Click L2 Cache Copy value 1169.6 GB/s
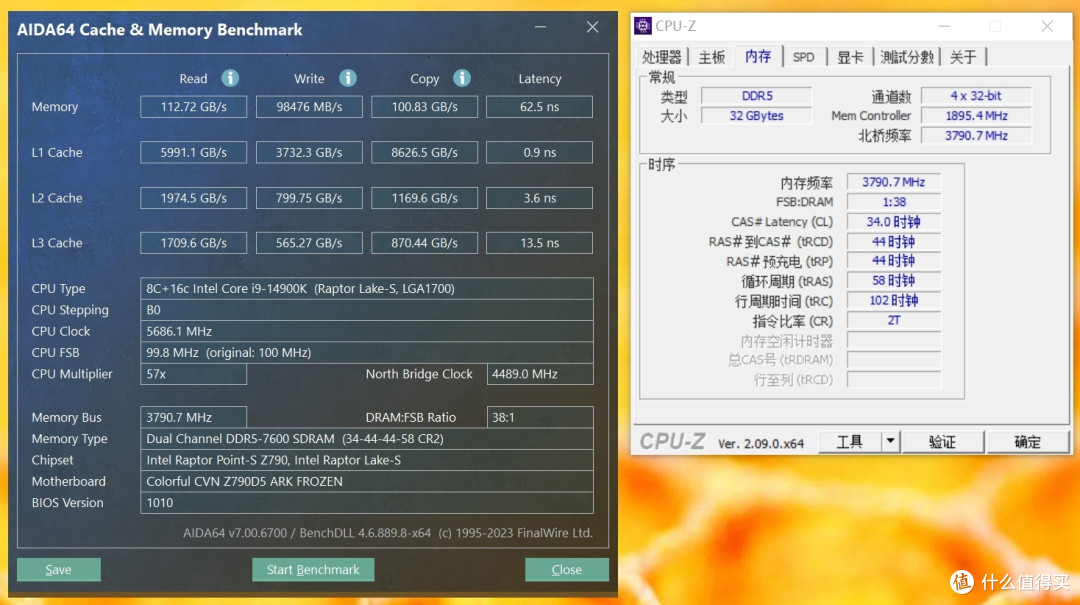Image resolution: width=1080 pixels, height=605 pixels. click(x=424, y=198)
